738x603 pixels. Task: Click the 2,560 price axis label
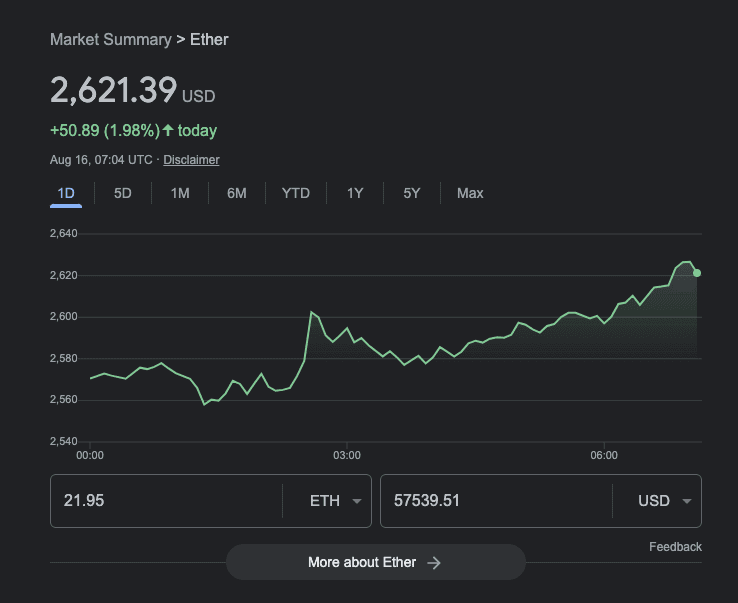point(64,400)
